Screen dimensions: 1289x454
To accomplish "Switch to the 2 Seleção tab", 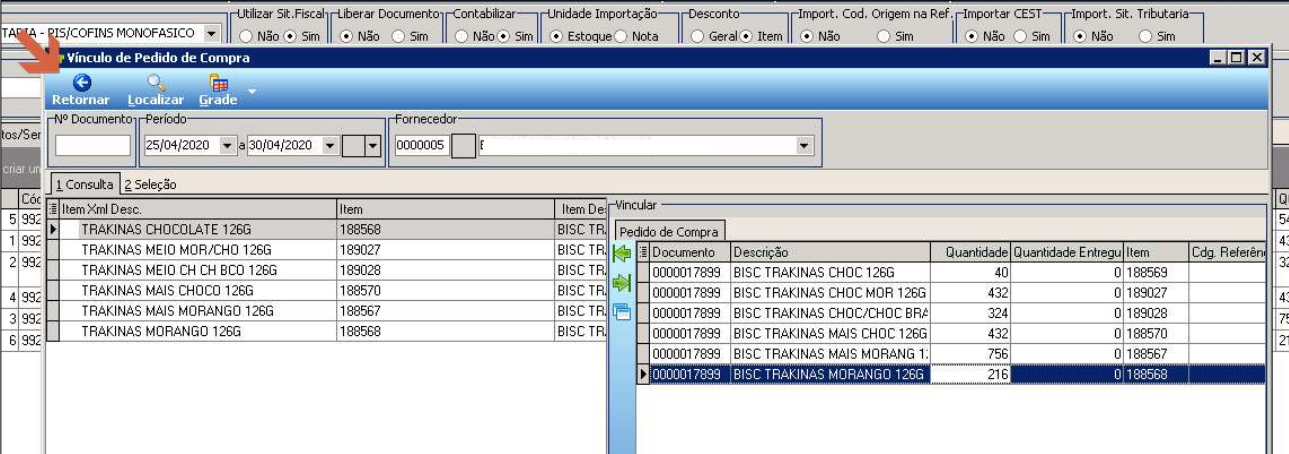I will pyautogui.click(x=150, y=184).
